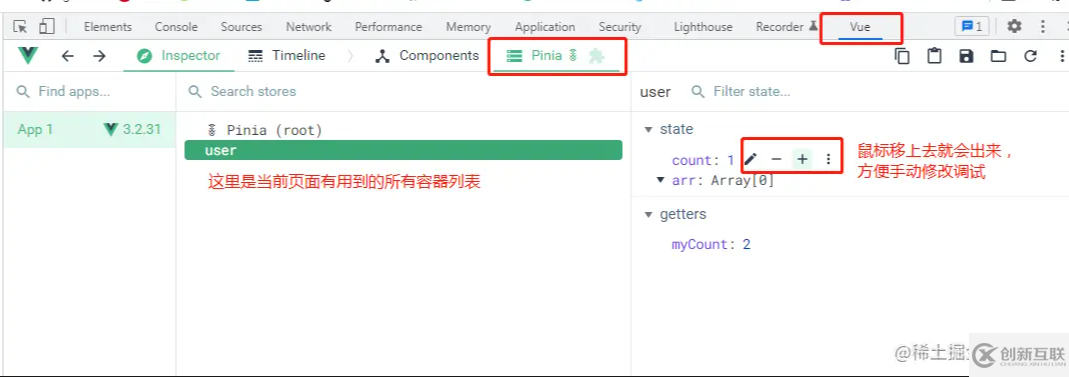The width and height of the screenshot is (1069, 377).
Task: Click the inspect element cursor icon
Action: [x=20, y=27]
